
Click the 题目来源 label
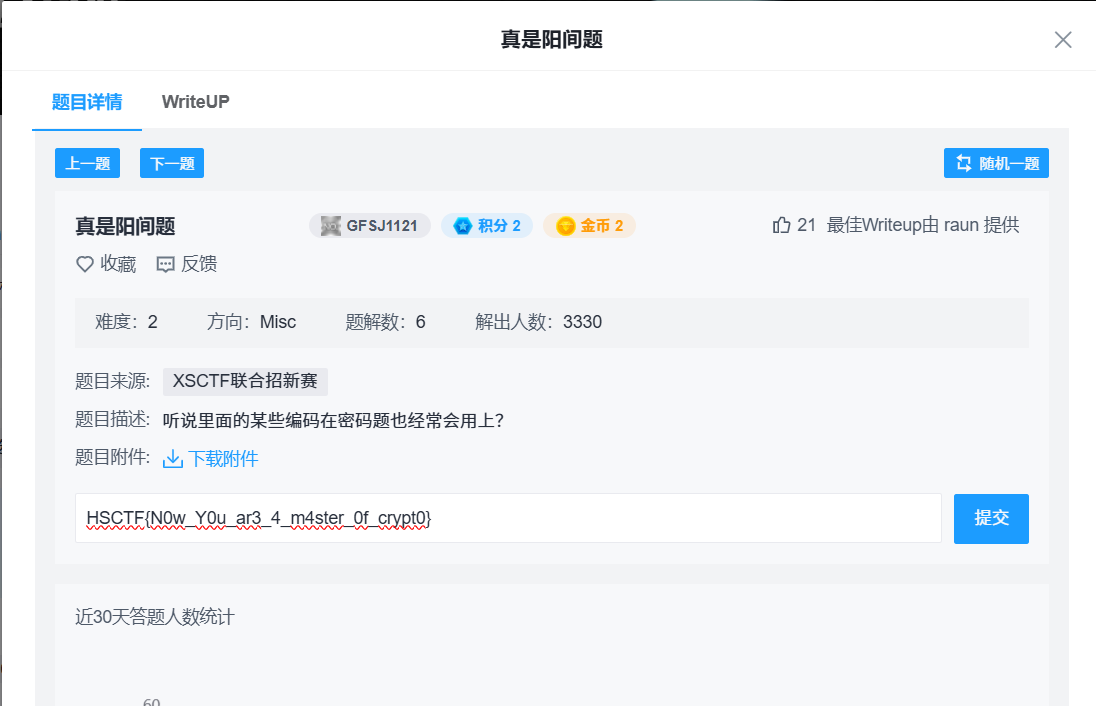(x=113, y=381)
